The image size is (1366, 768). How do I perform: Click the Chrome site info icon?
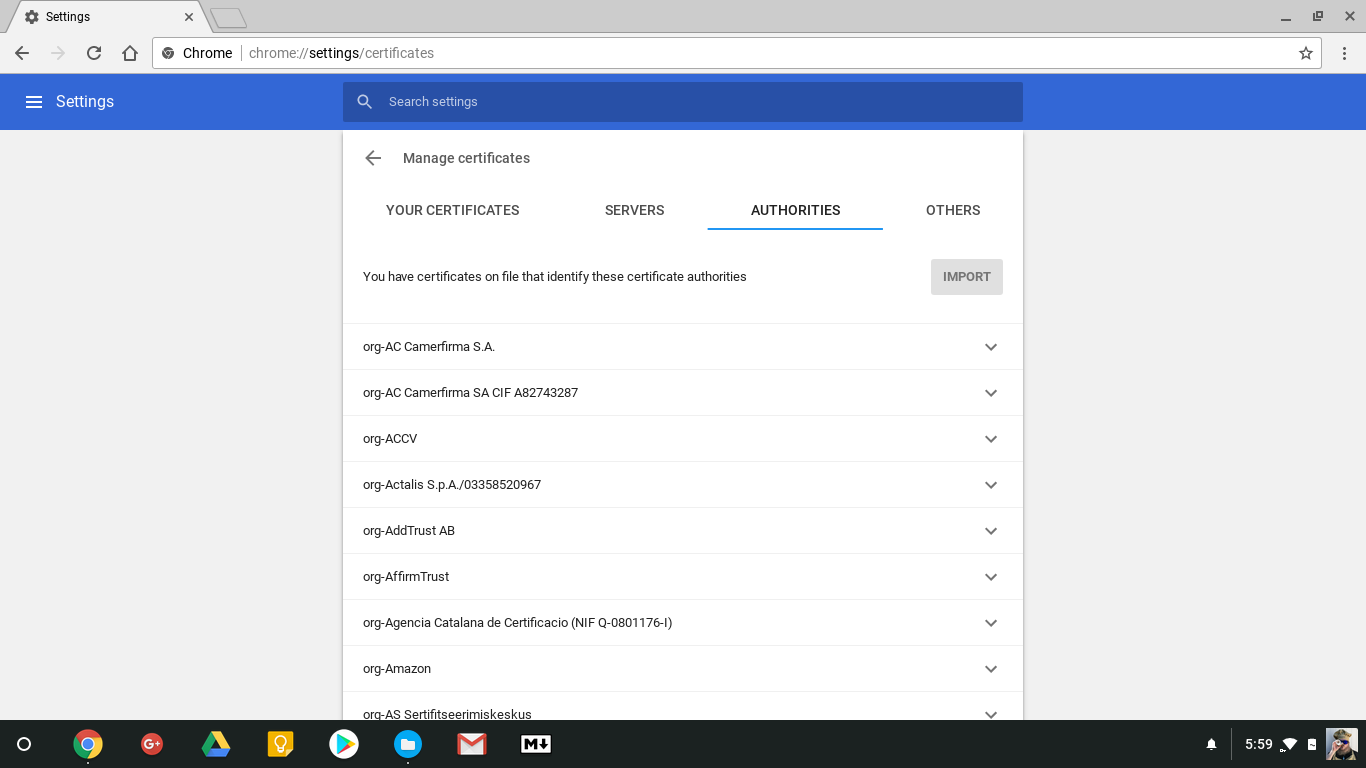pos(168,53)
